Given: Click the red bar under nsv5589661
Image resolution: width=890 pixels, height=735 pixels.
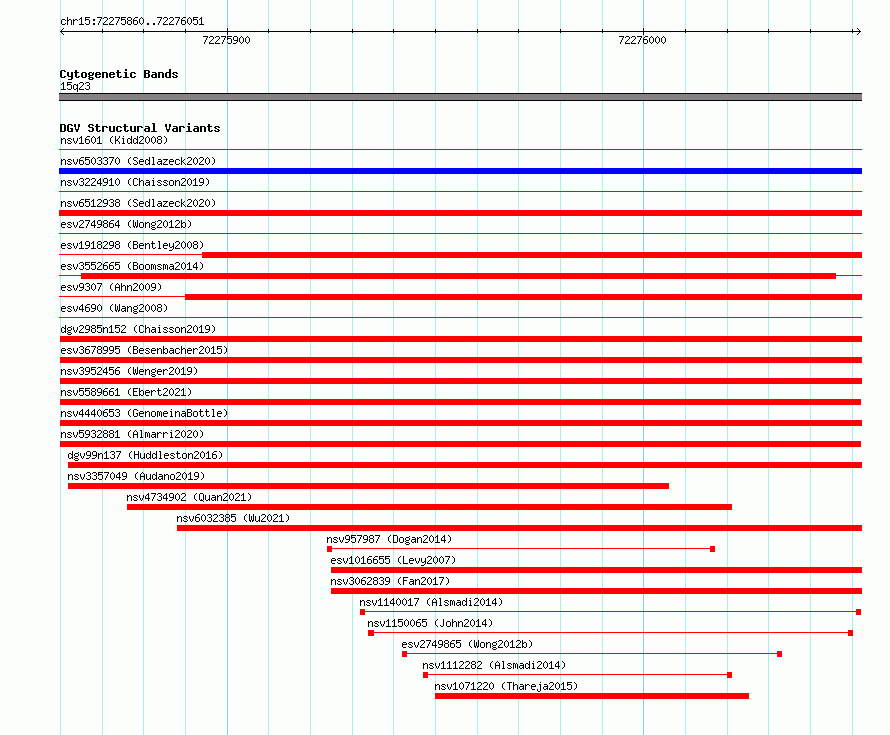Looking at the screenshot, I should 460,402.
